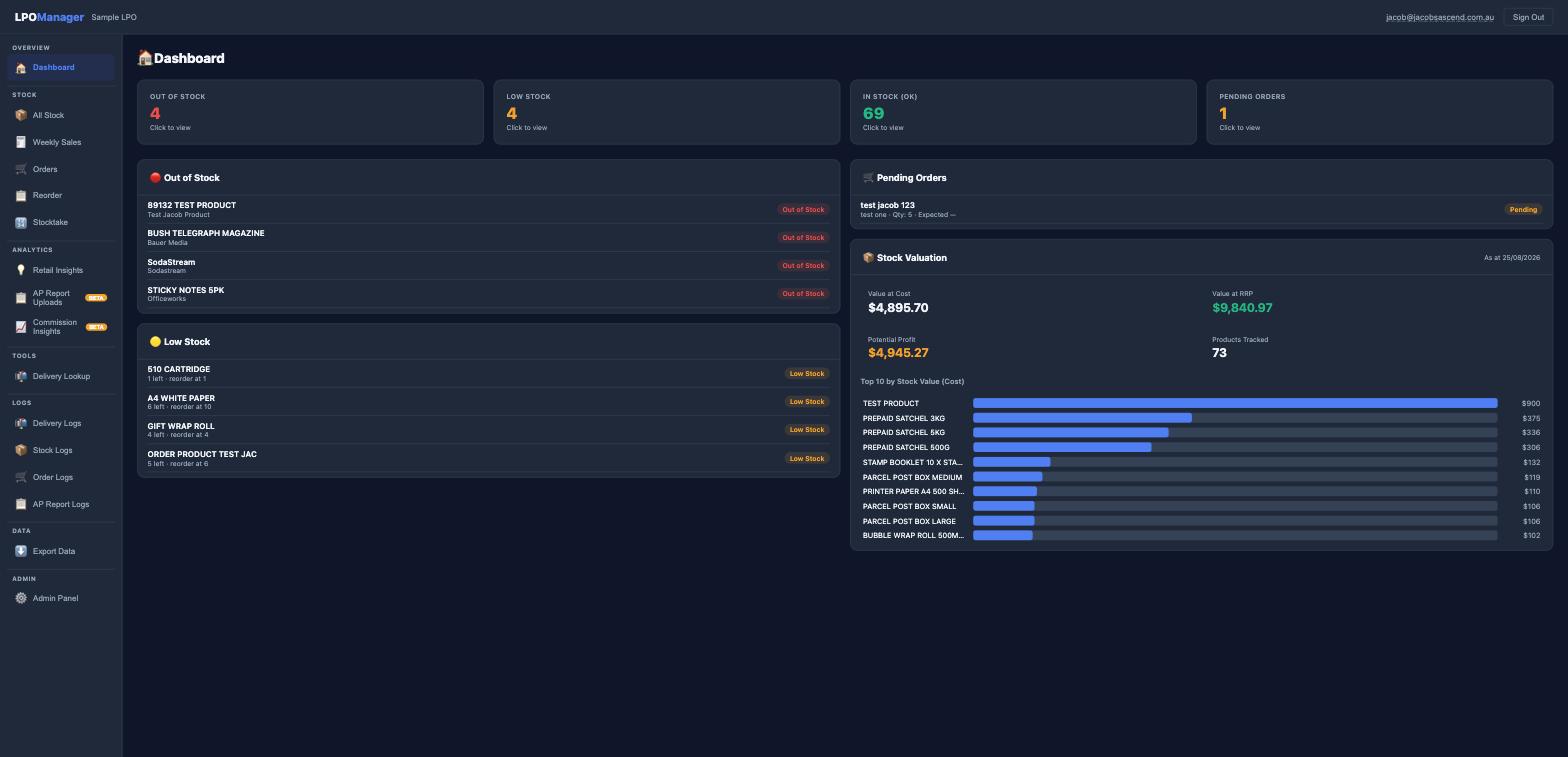1568x757 pixels.
Task: Open the Low Stock summary card
Action: pyautogui.click(x=667, y=112)
